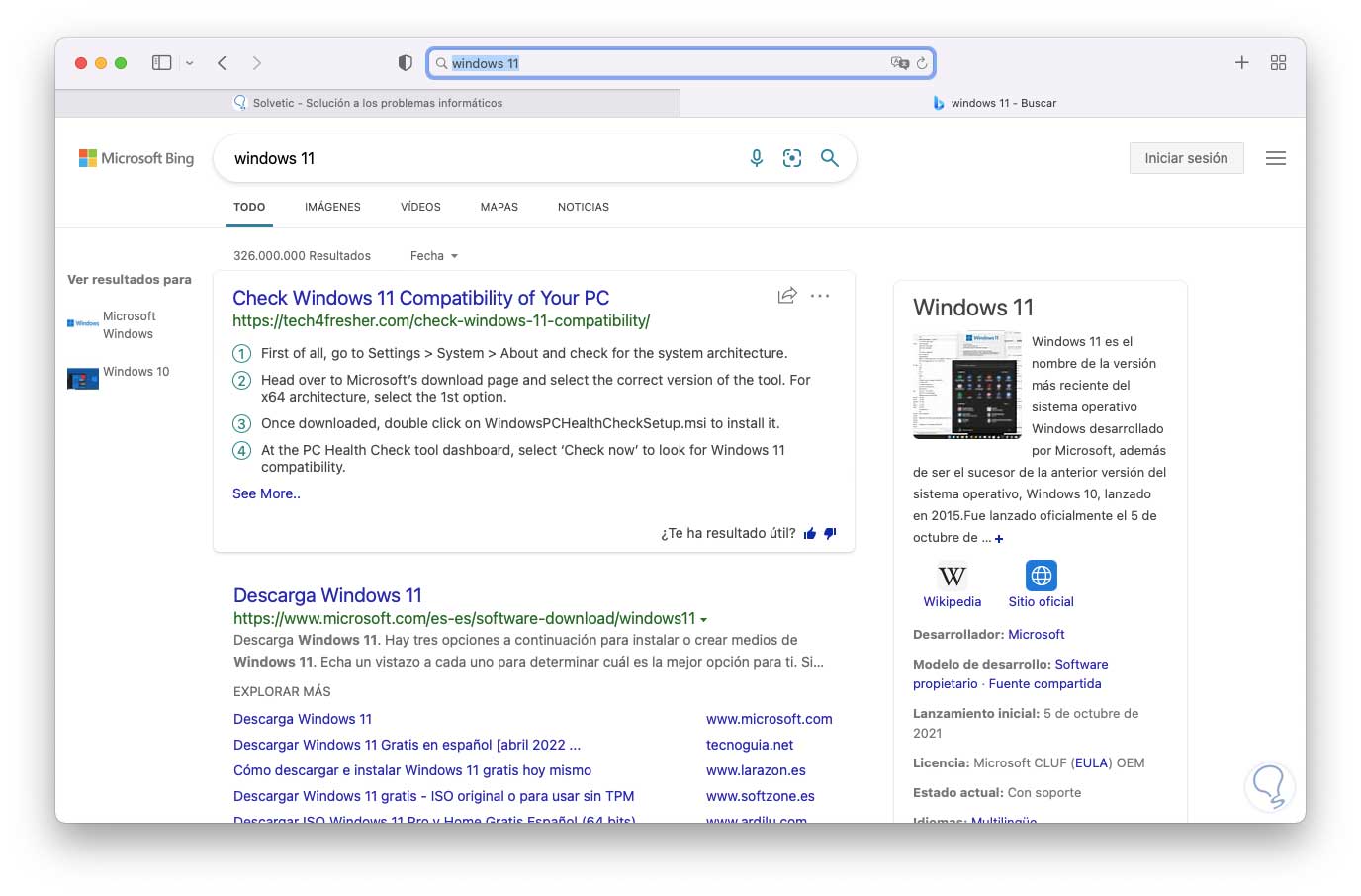Open the tech4fresher.com URL link
This screenshot has height=896, width=1361.
click(441, 320)
